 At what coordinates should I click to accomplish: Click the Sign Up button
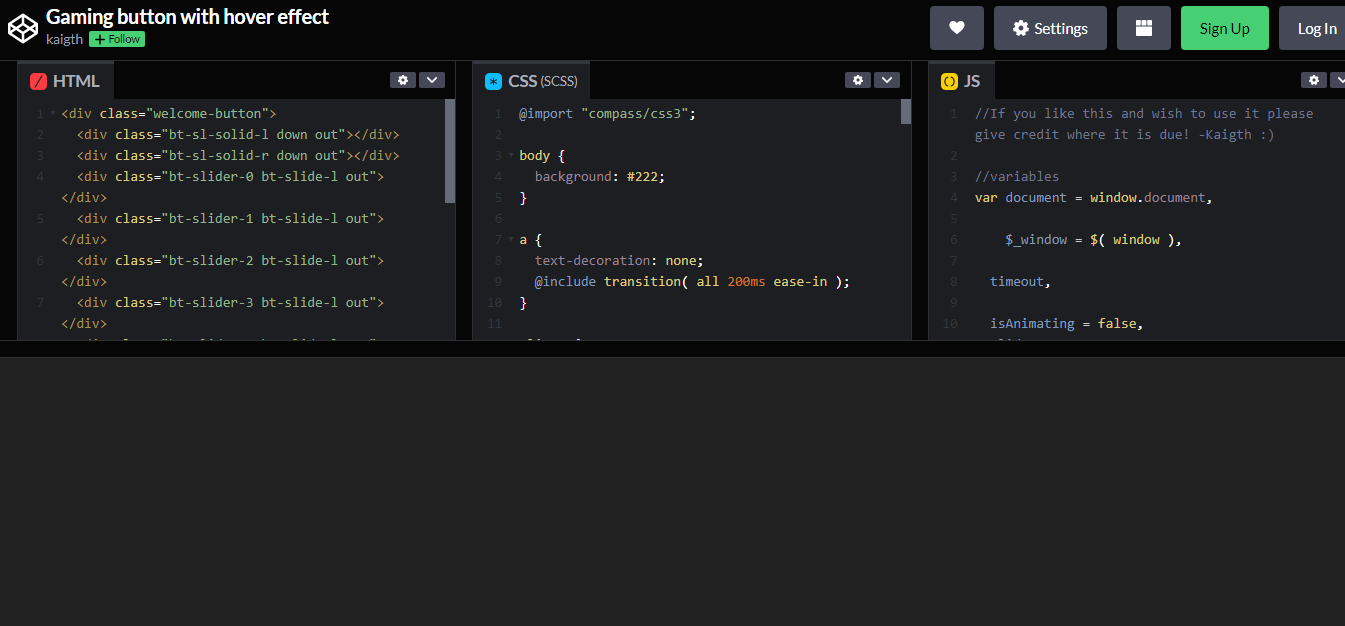[1224, 27]
